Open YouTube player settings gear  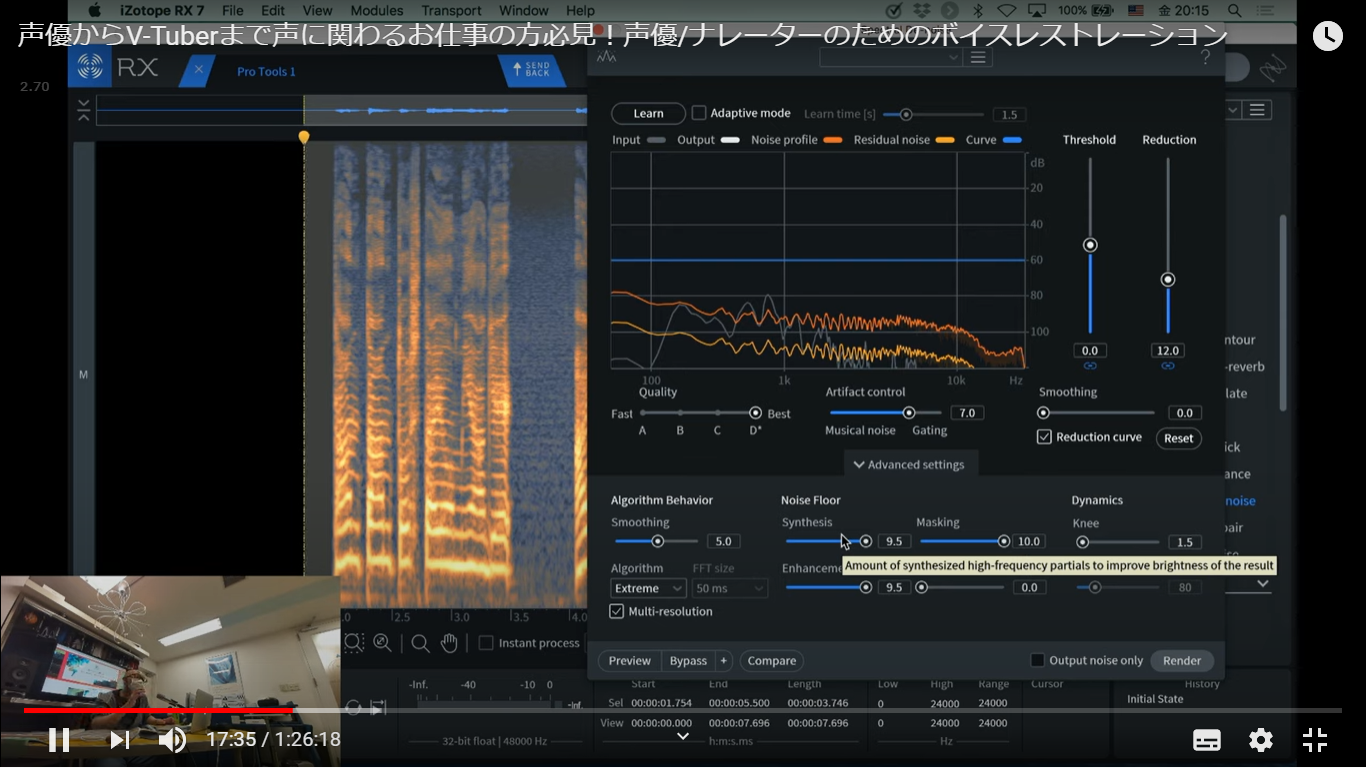click(1261, 740)
